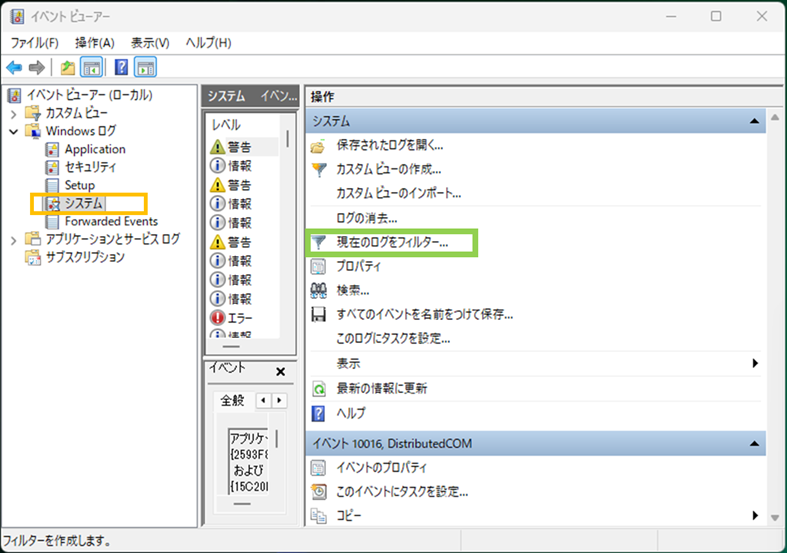Click the Back arrow in the toolbar

point(15,67)
